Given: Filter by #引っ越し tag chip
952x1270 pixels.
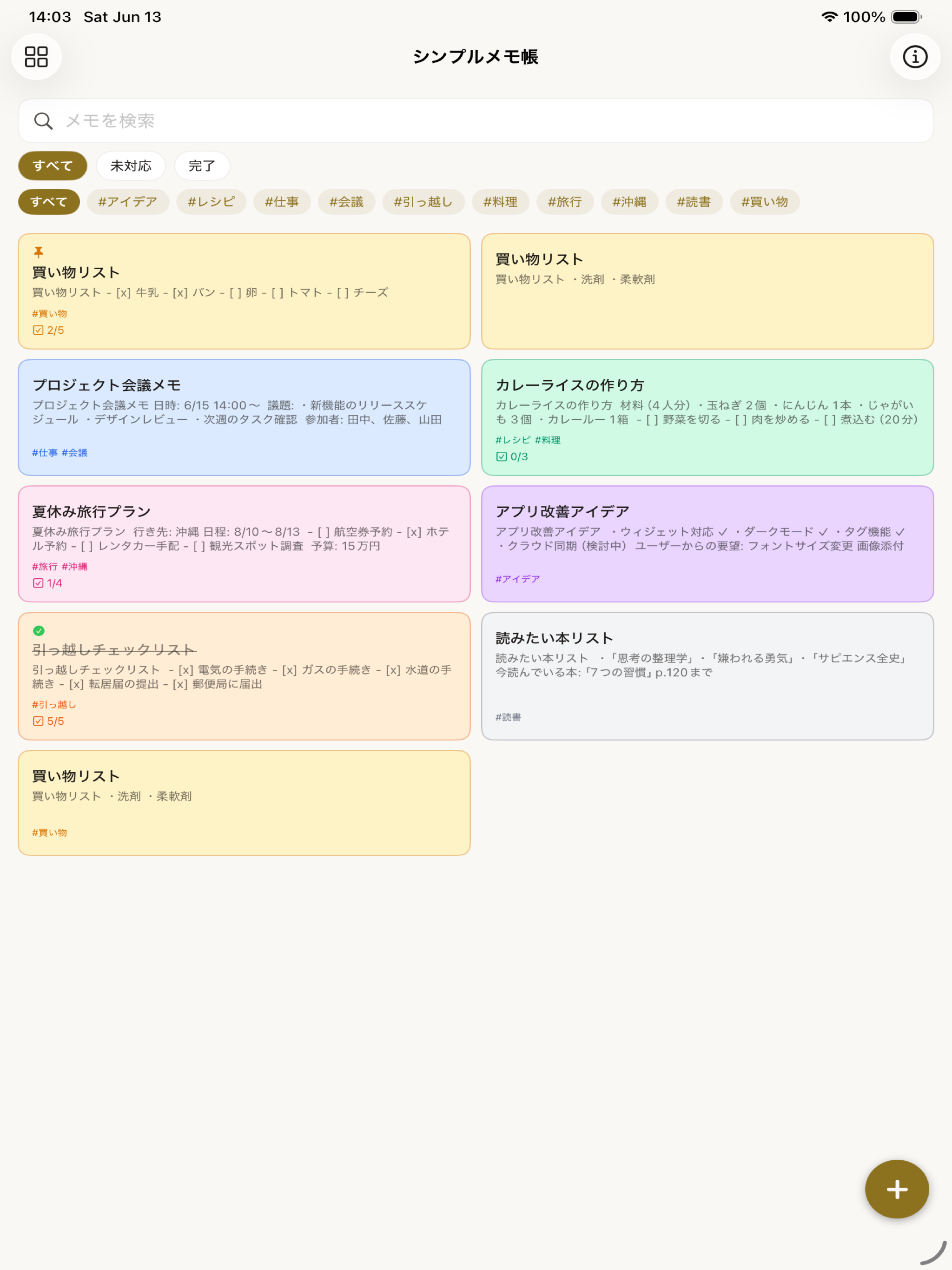Looking at the screenshot, I should coord(423,202).
